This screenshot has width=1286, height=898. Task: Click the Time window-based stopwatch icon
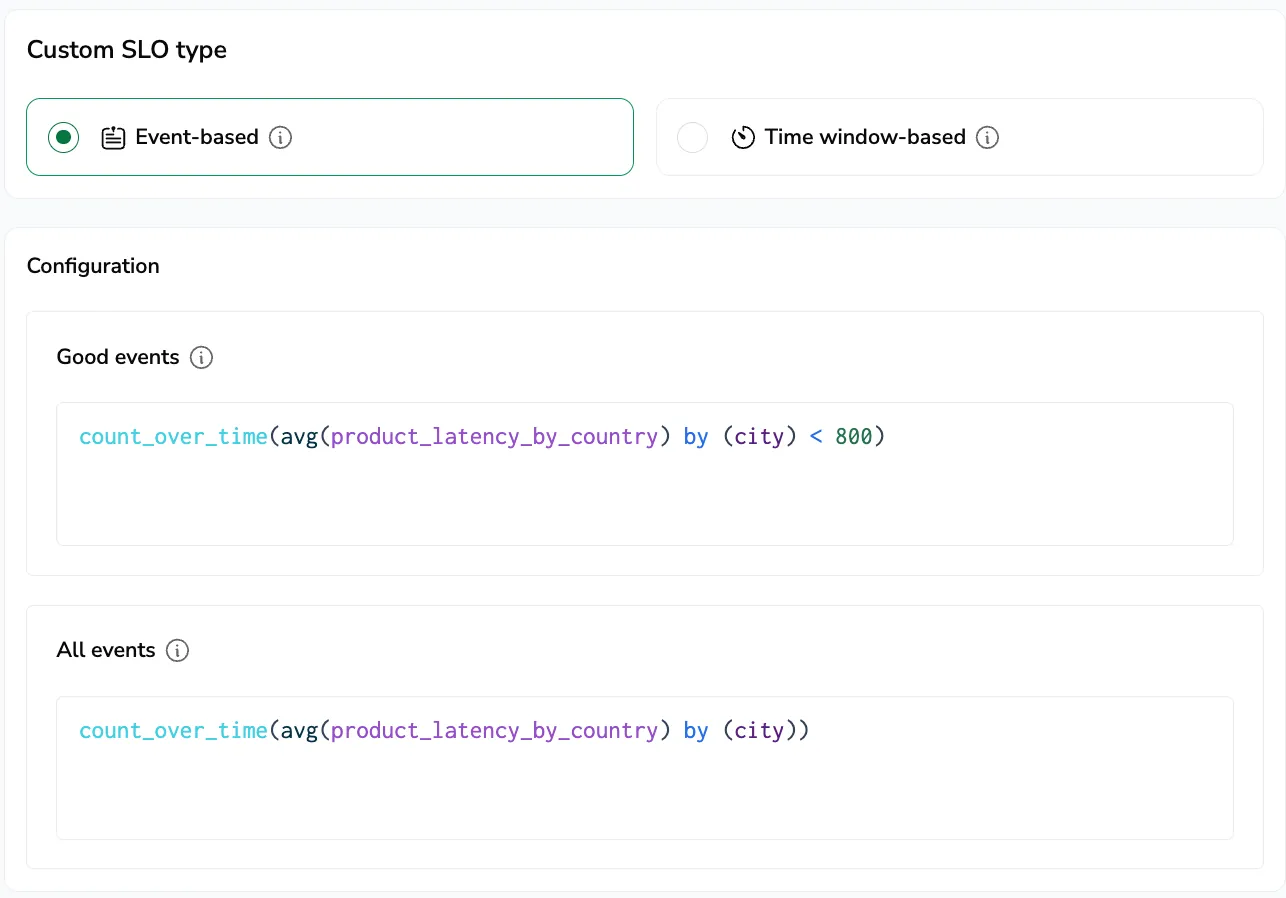pyautogui.click(x=743, y=137)
